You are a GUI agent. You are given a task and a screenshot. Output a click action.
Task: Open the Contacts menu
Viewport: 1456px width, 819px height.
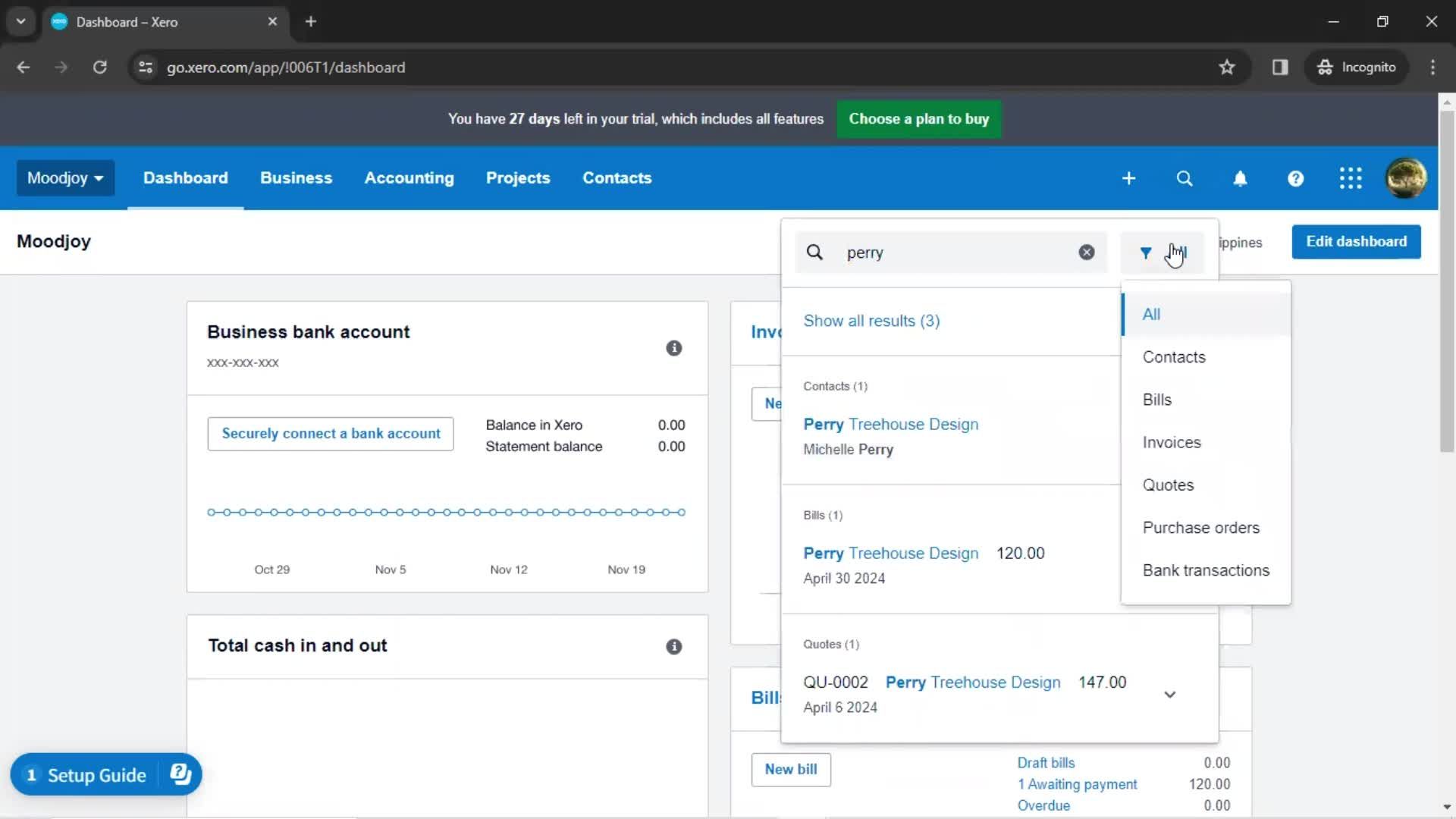617,178
